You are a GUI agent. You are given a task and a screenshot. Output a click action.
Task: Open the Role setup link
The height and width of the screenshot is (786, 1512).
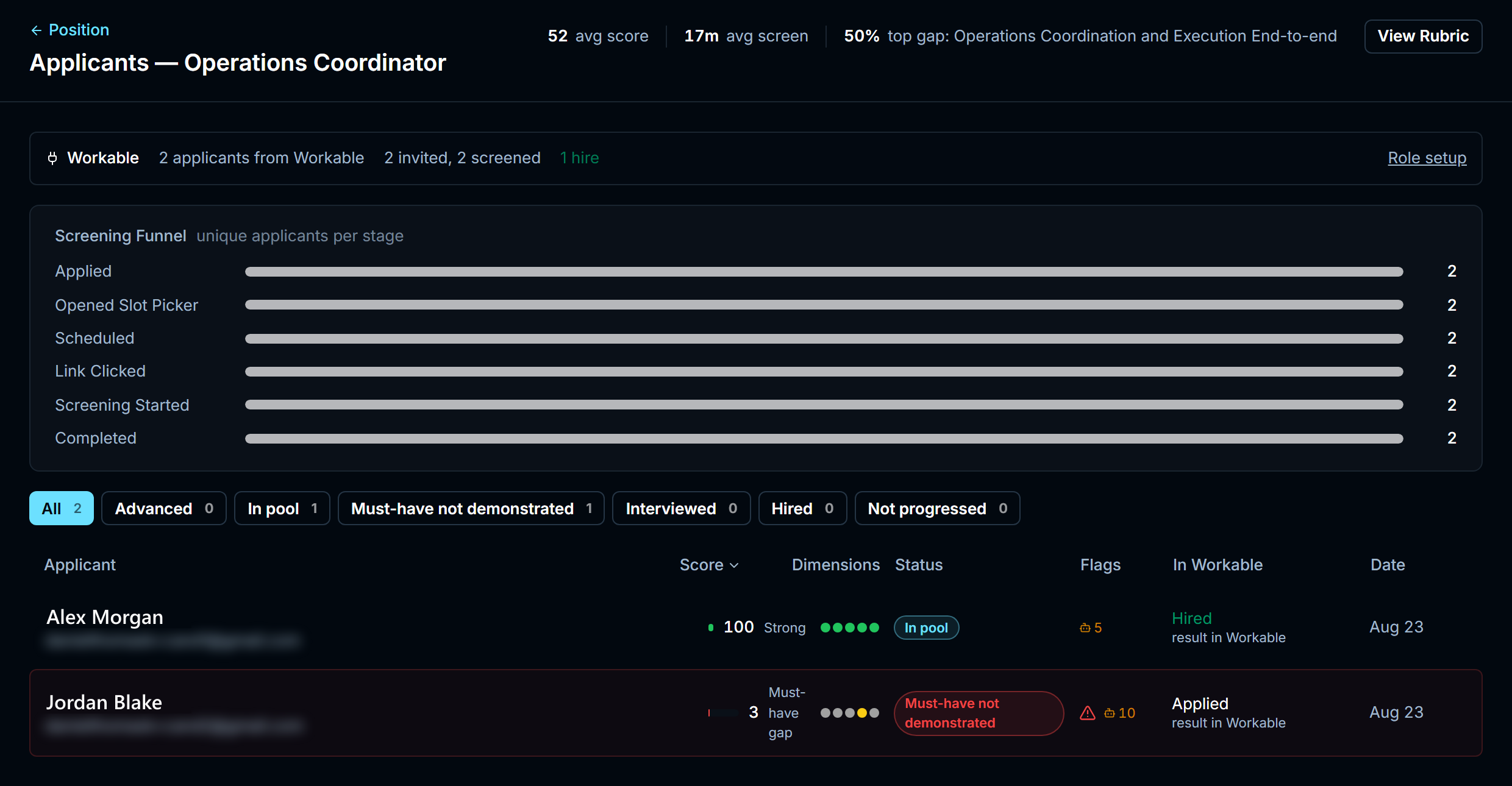point(1427,158)
